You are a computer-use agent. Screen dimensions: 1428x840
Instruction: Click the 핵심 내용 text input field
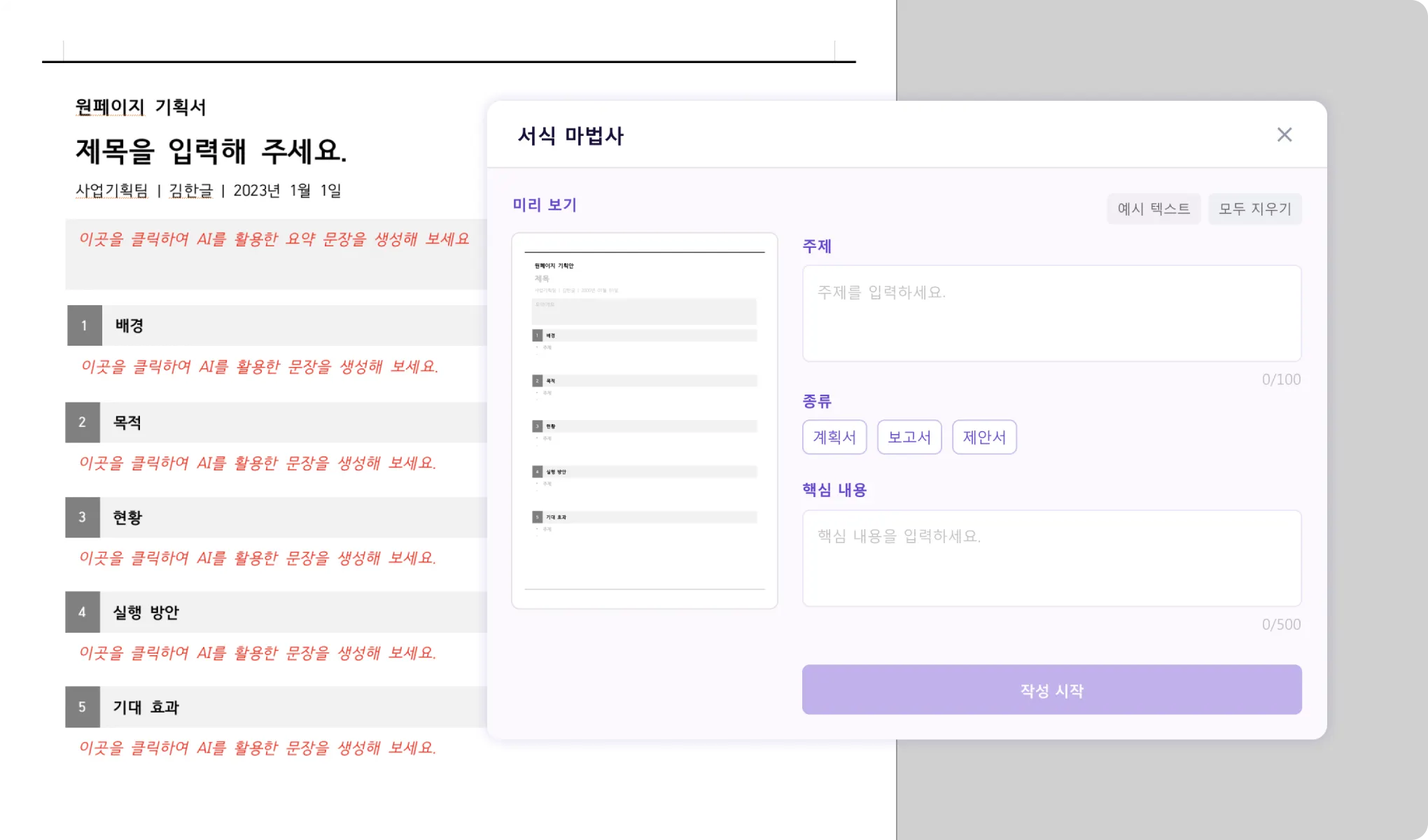(x=1051, y=558)
